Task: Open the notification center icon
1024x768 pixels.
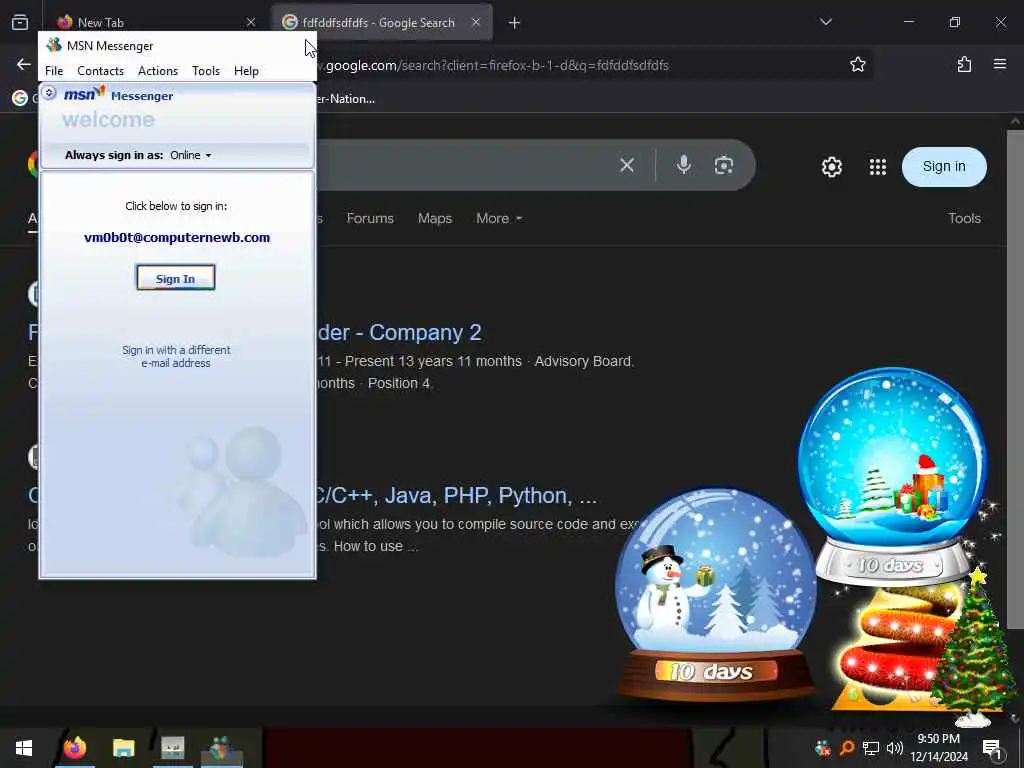Action: (992, 749)
